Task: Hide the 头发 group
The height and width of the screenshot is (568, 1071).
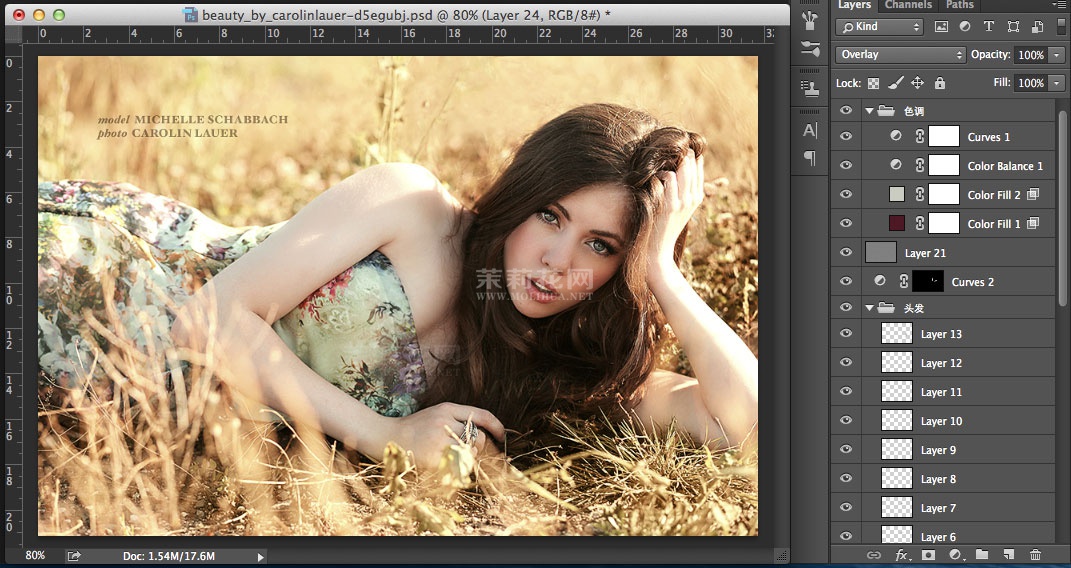Action: pos(846,307)
